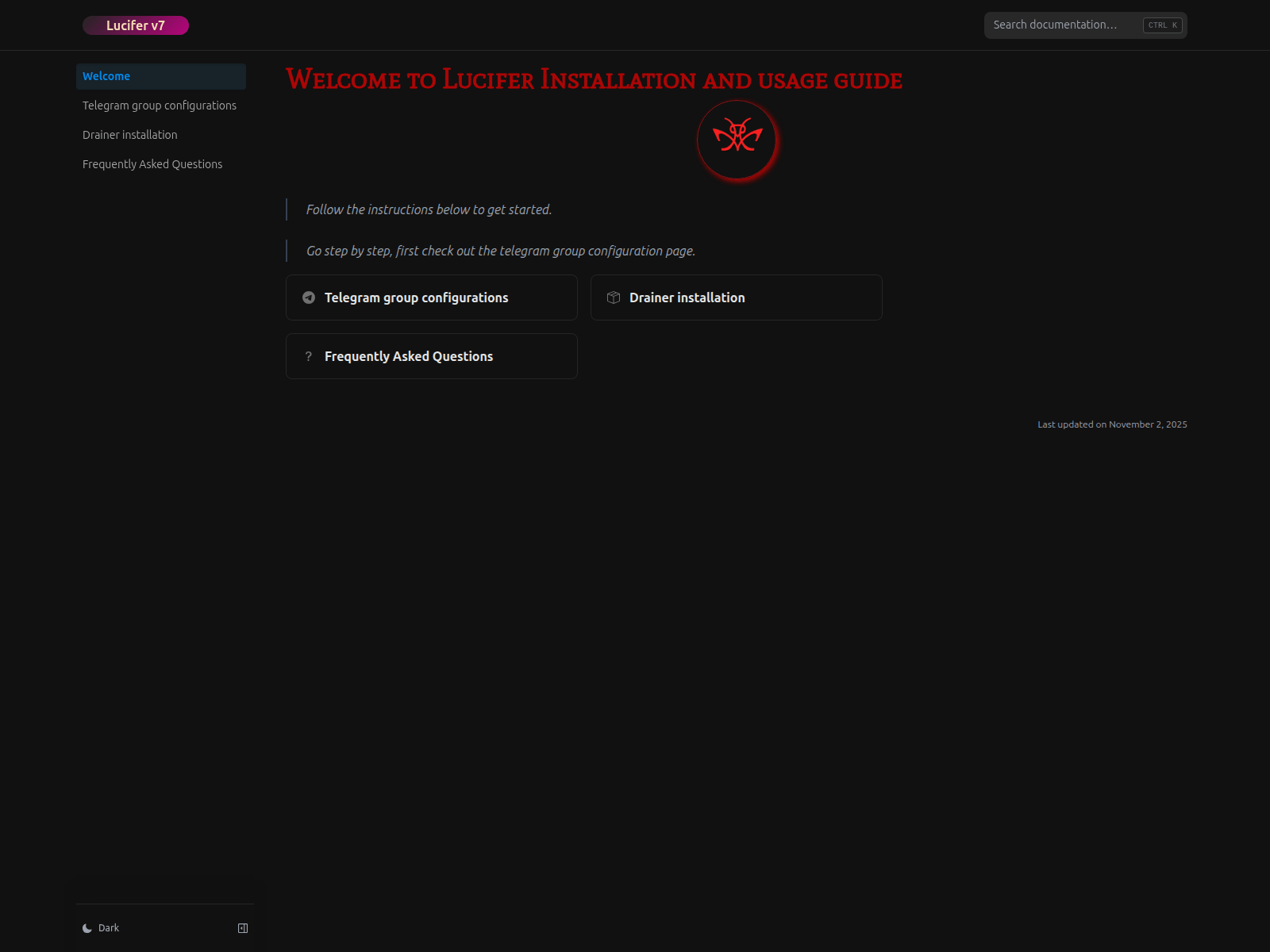
Task: Click the red Lucifer emblem image
Action: (x=737, y=140)
